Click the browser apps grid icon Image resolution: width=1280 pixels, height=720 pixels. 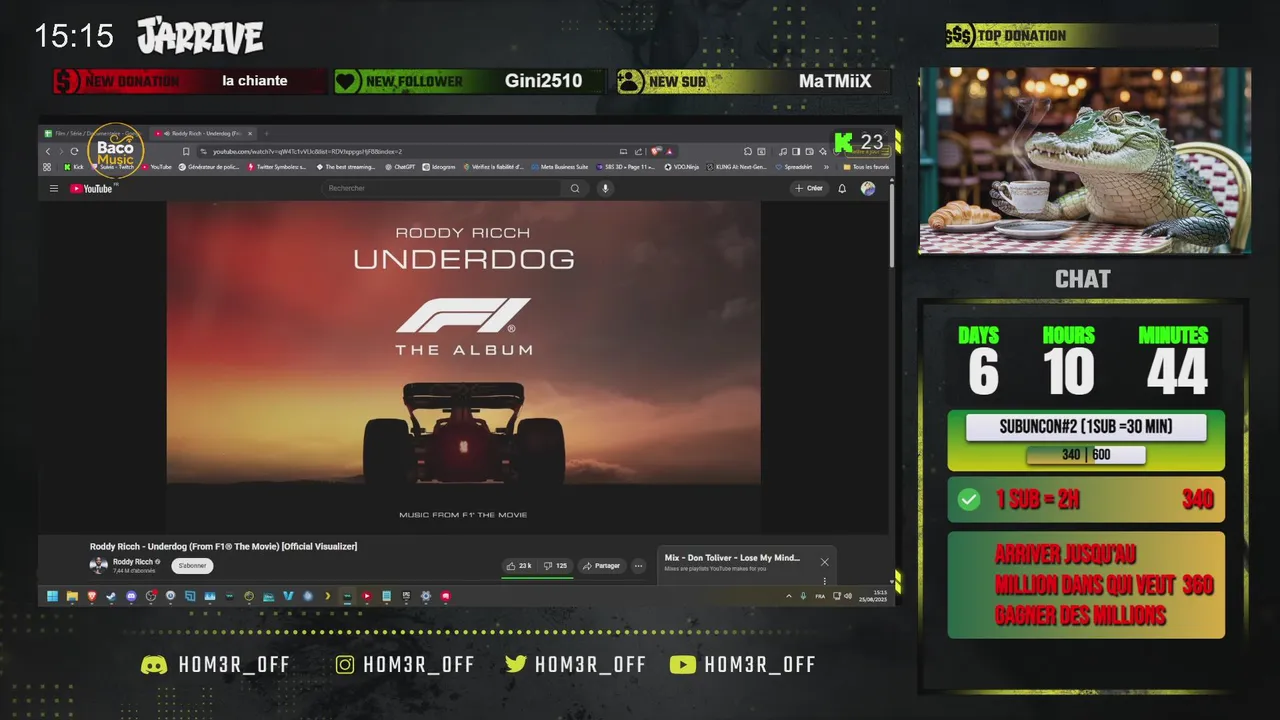(47, 167)
